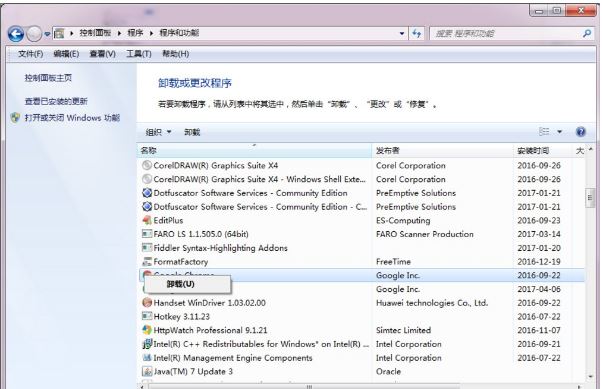The width and height of the screenshot is (602, 389).
Task: Click the Intel C++ Redistributables icon
Action: point(147,344)
